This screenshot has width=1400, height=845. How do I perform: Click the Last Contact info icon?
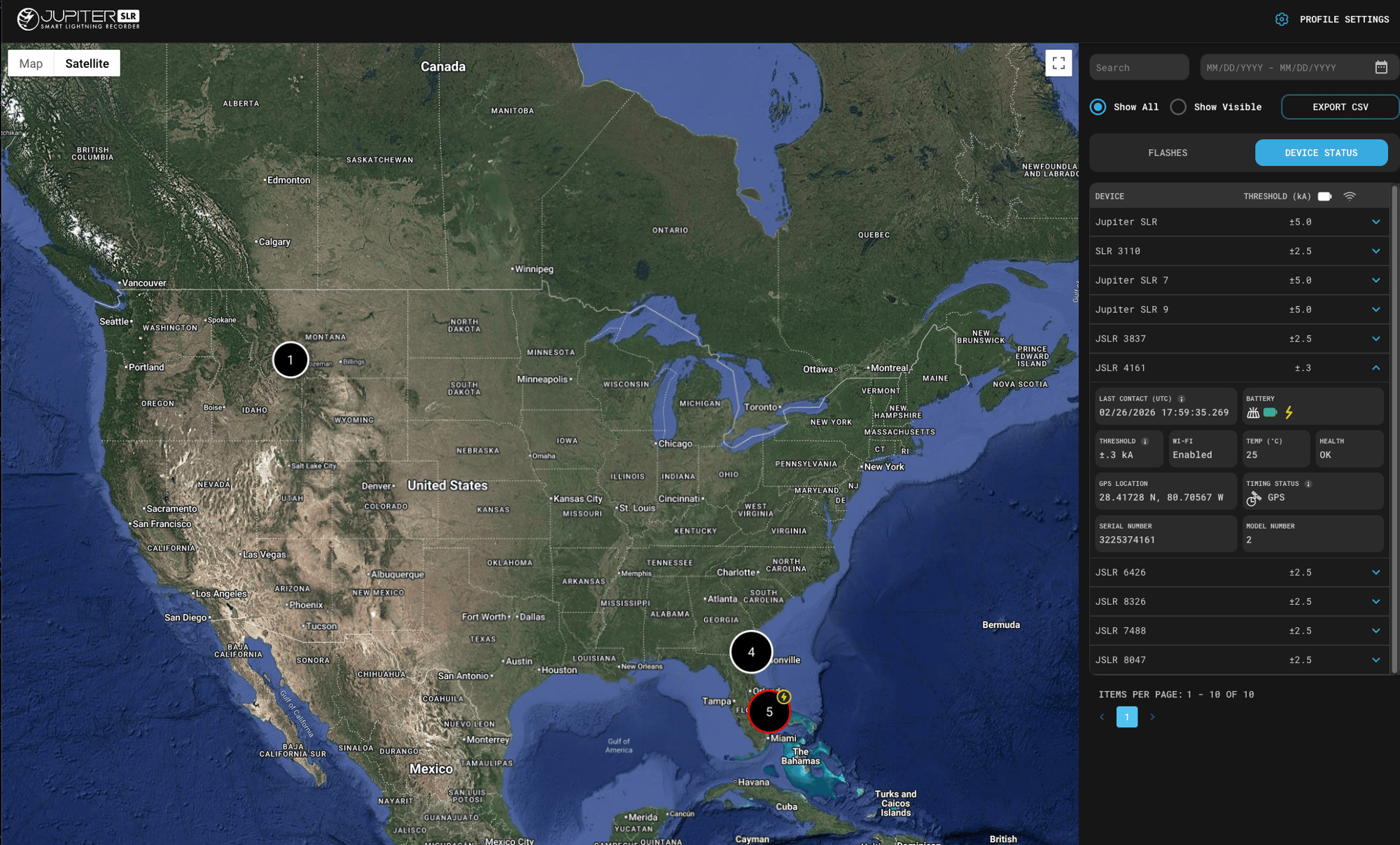[1182, 399]
